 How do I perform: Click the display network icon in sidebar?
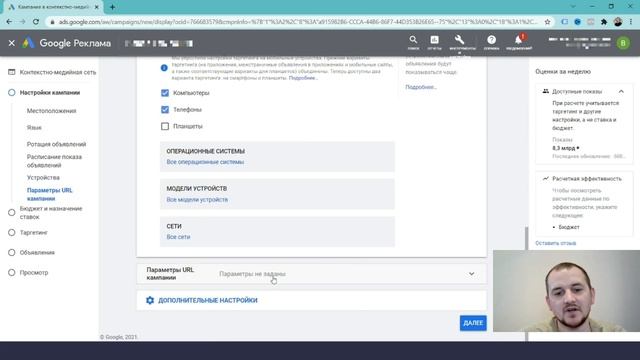click(11, 72)
